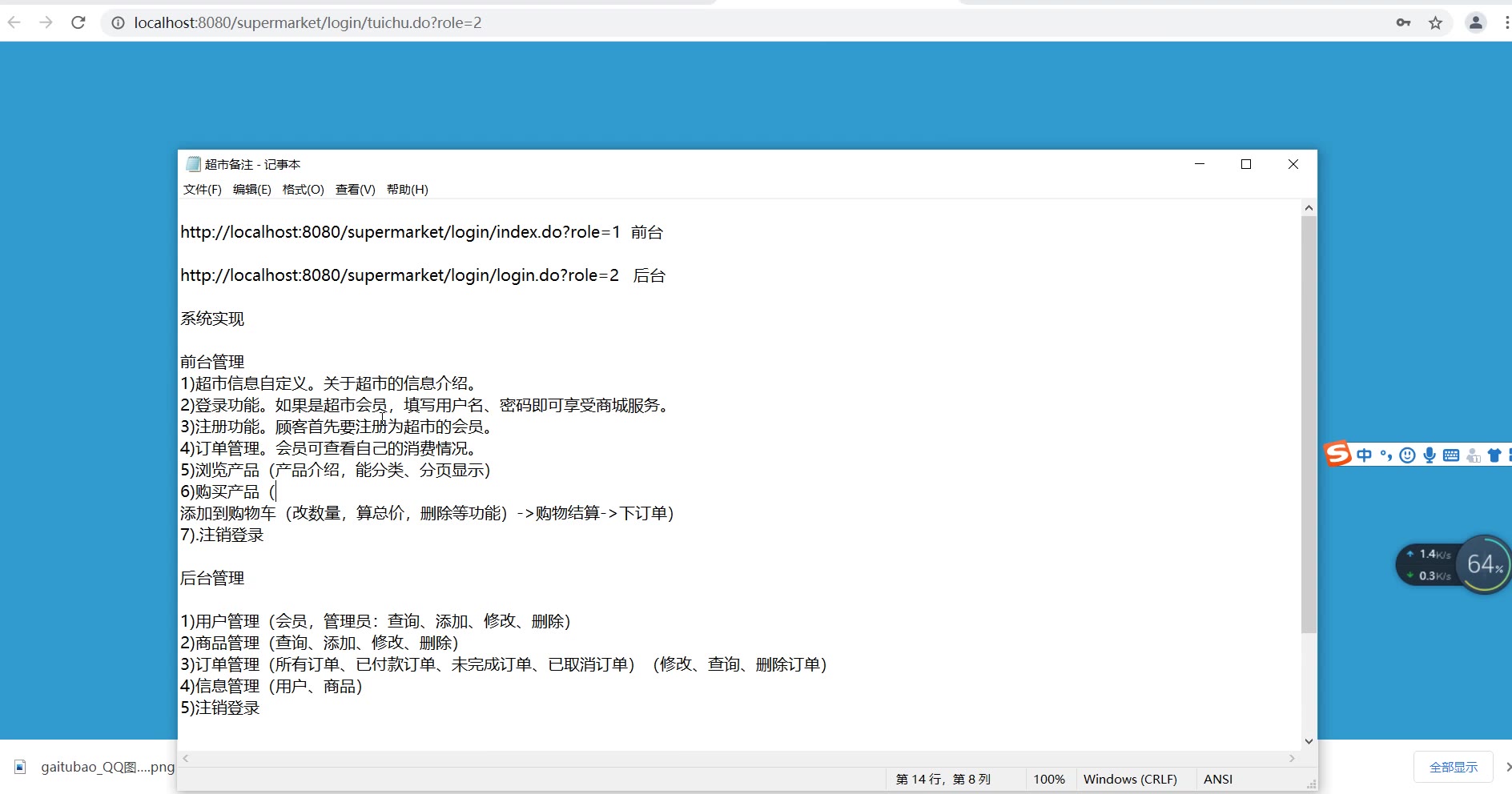The image size is (1512, 794).
Task: Click the Windows (CRLF) status entry
Action: pos(1130,780)
